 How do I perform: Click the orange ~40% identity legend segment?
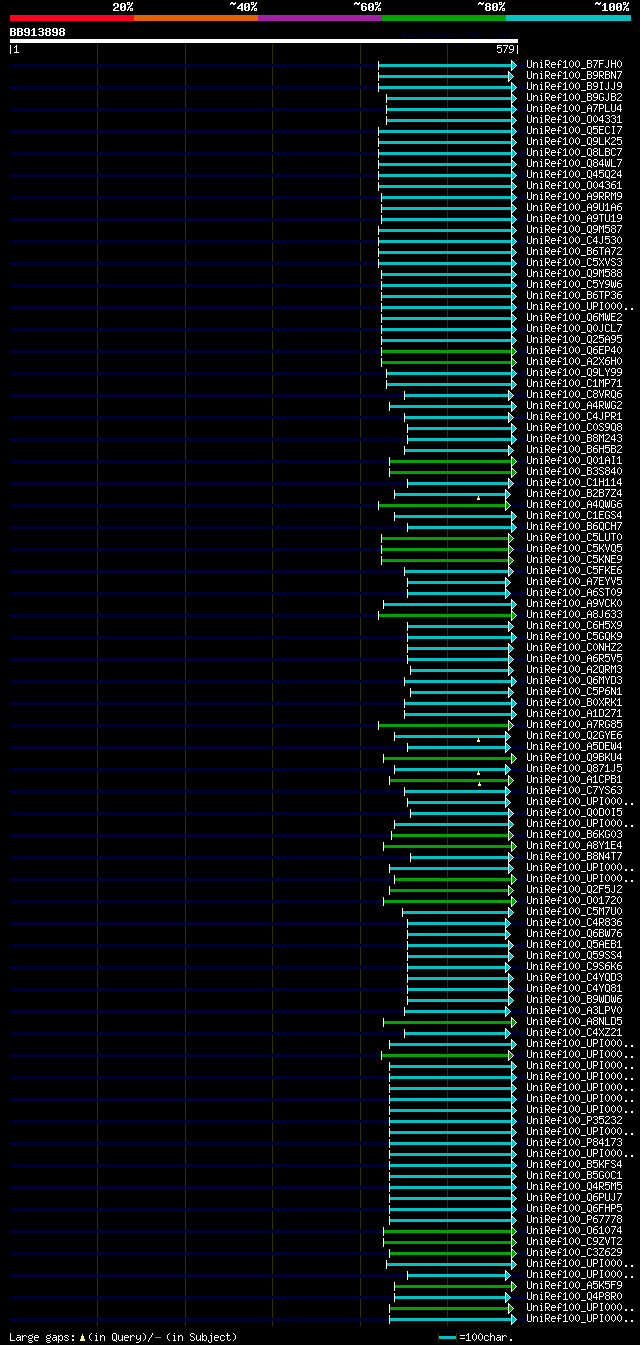[x=196, y=17]
